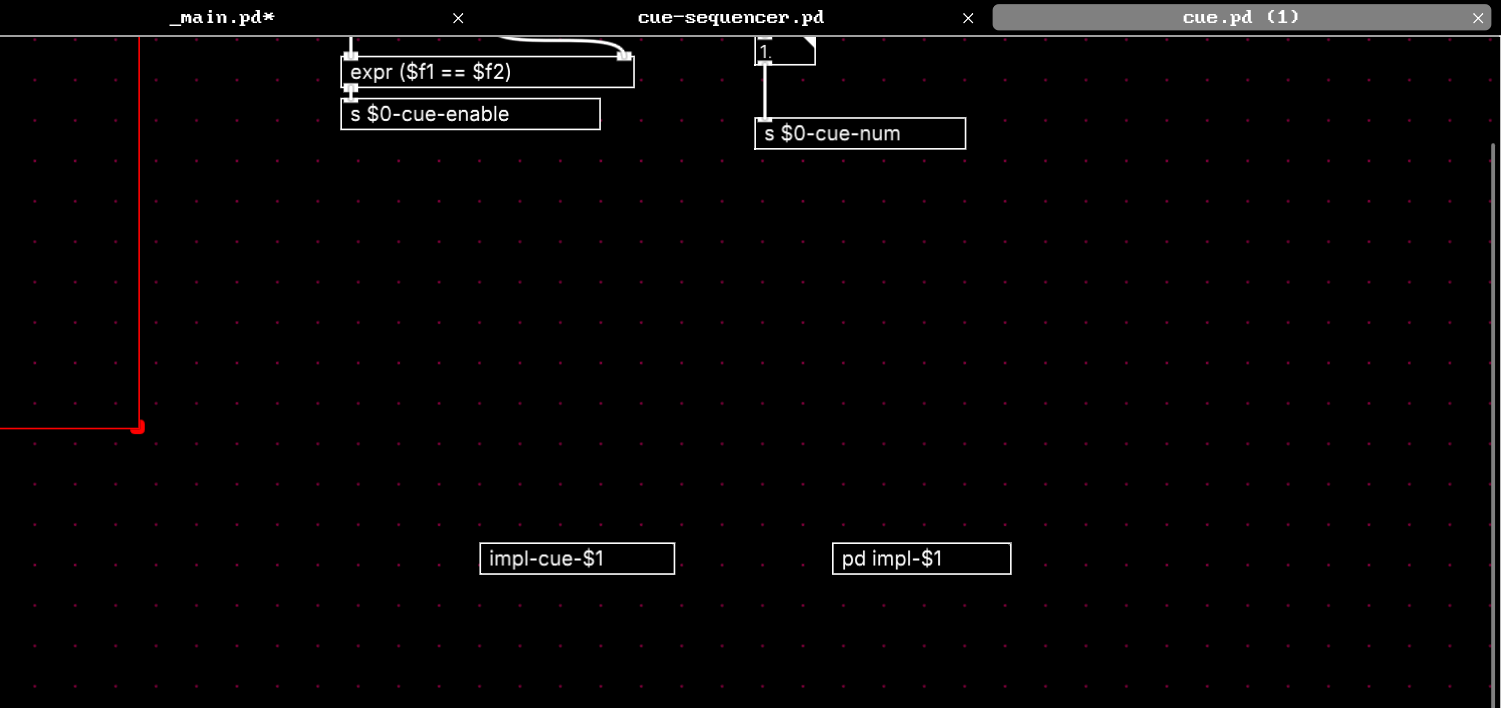This screenshot has width=1501, height=708.
Task: Click the red graph-on-parent corner handle
Action: tap(139, 427)
